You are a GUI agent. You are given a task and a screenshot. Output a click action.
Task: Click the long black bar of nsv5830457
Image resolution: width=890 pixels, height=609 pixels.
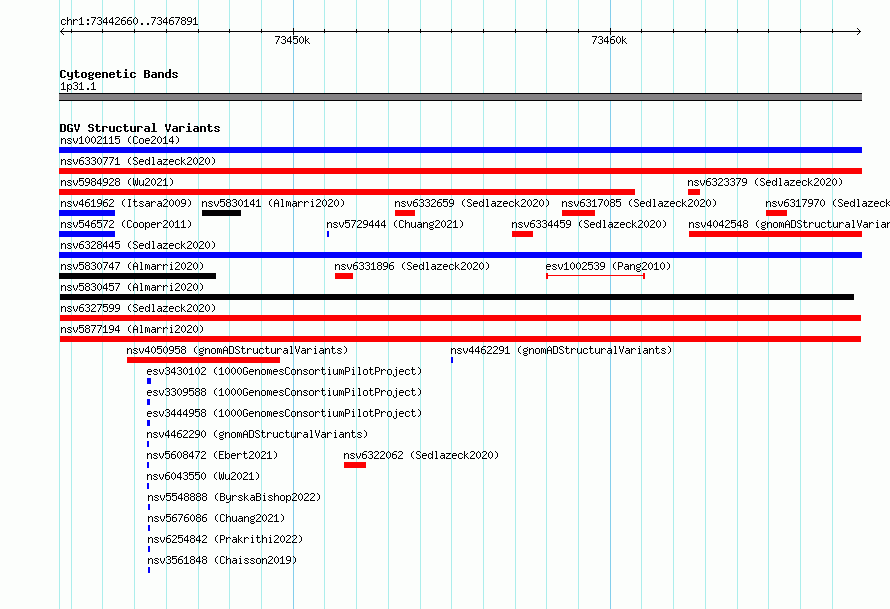pyautogui.click(x=456, y=297)
